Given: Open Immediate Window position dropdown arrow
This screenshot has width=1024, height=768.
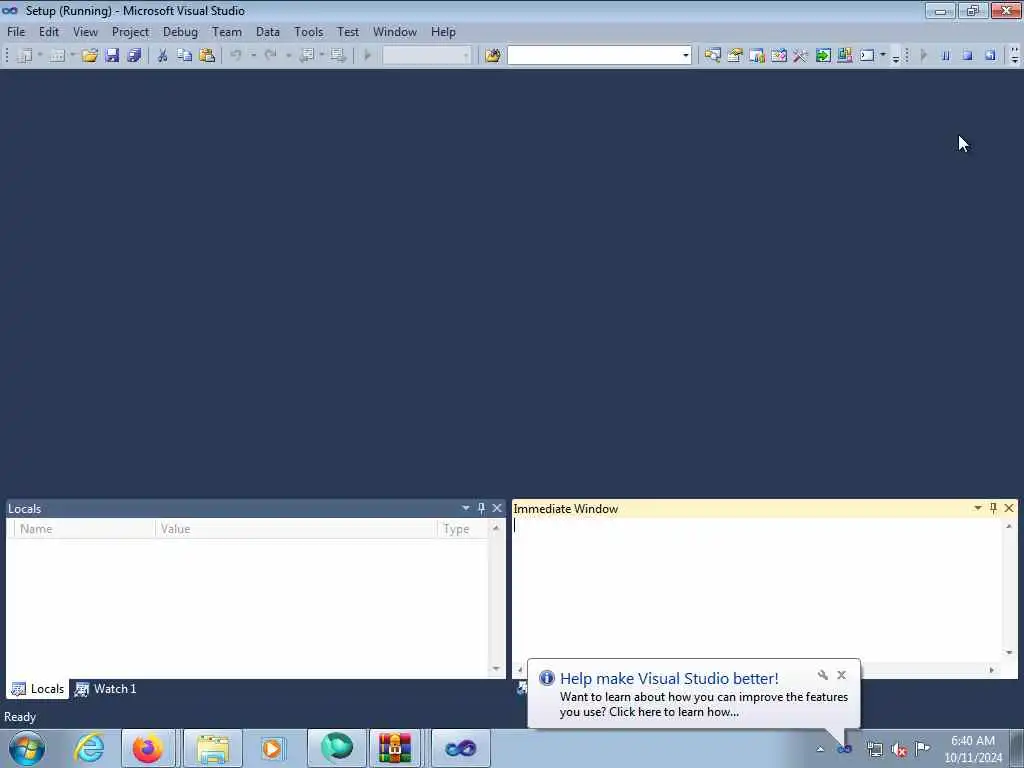Looking at the screenshot, I should (x=978, y=508).
